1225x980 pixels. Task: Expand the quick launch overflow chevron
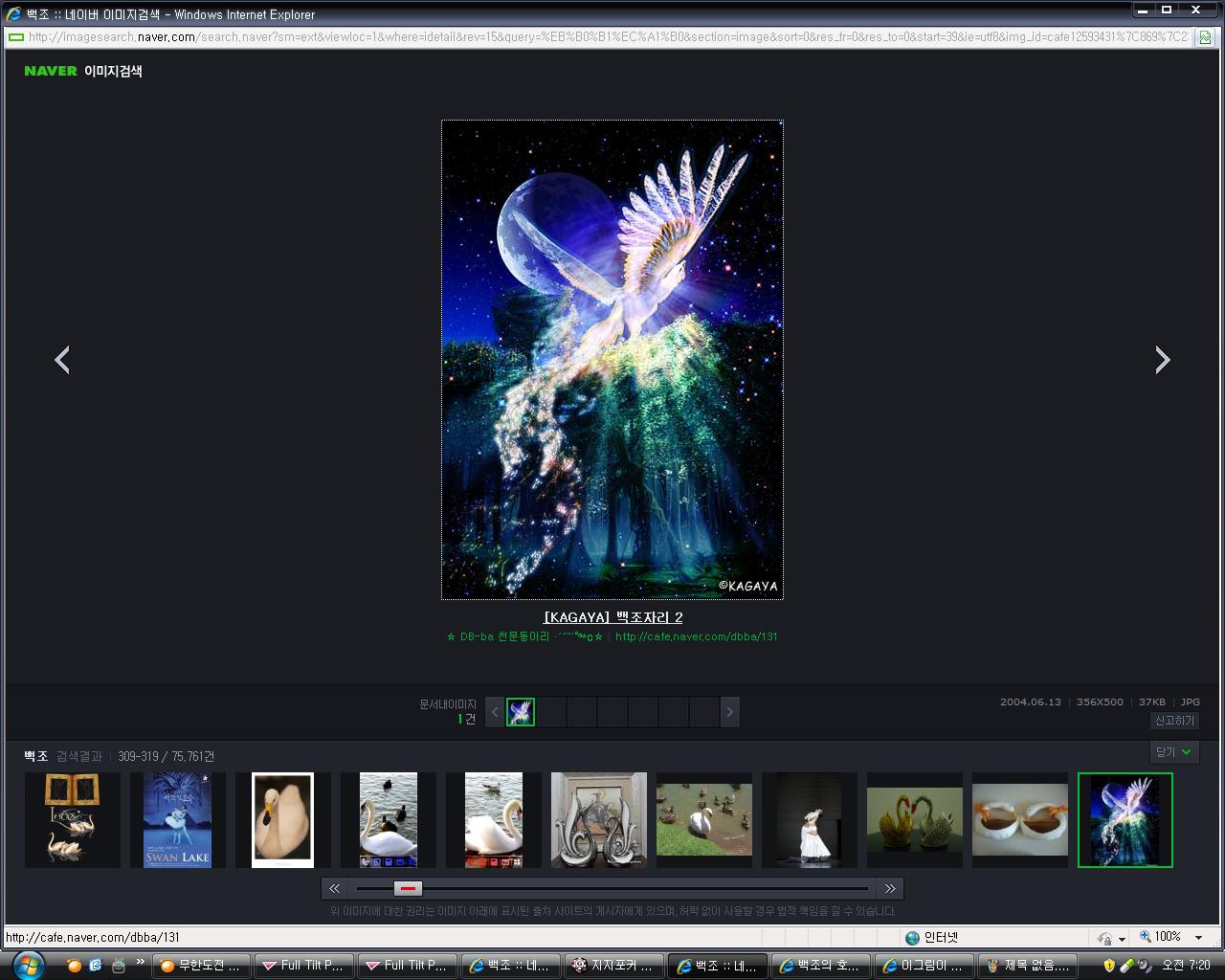tap(140, 961)
